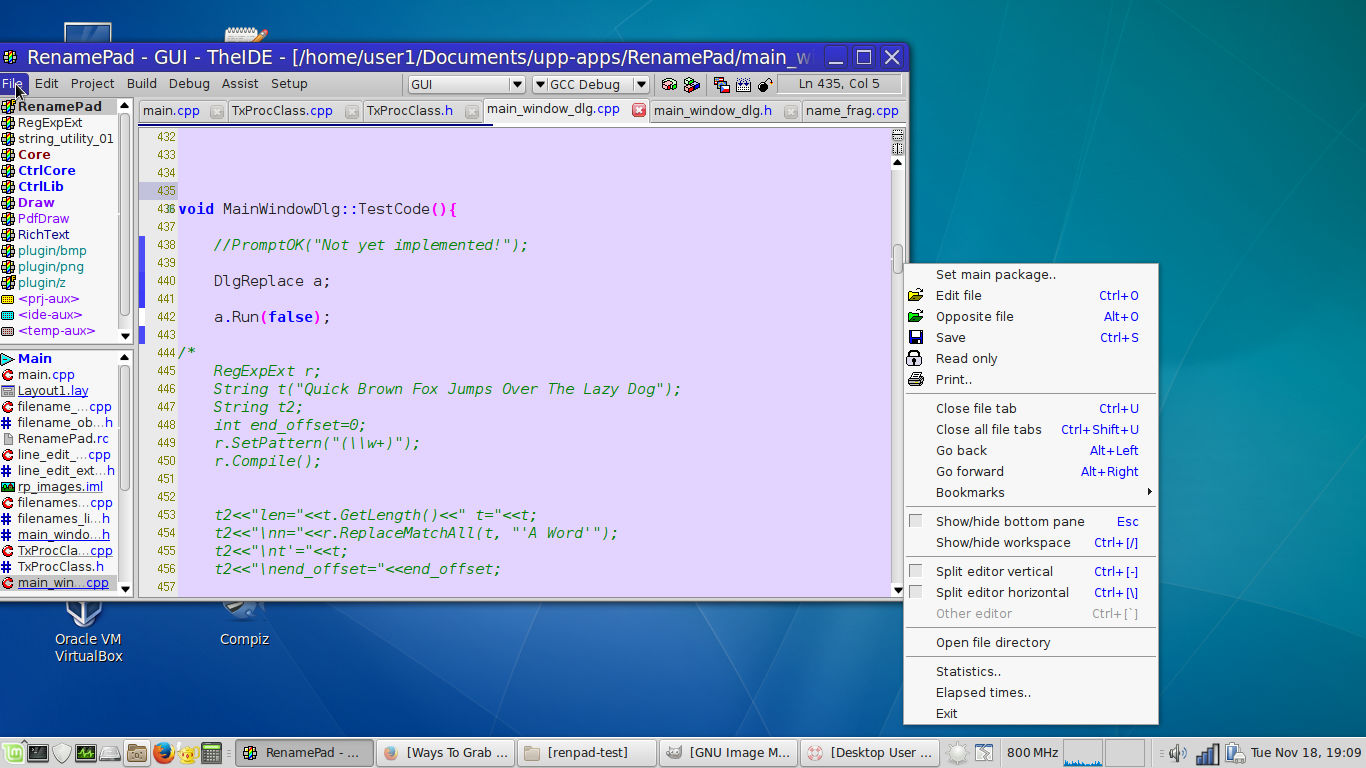This screenshot has width=1366, height=768.
Task: Open the Build menu
Action: point(141,84)
